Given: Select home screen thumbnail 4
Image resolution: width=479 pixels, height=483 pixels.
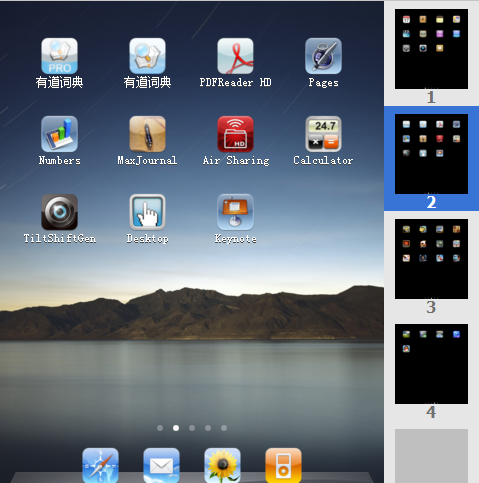Looking at the screenshot, I should (x=431, y=364).
